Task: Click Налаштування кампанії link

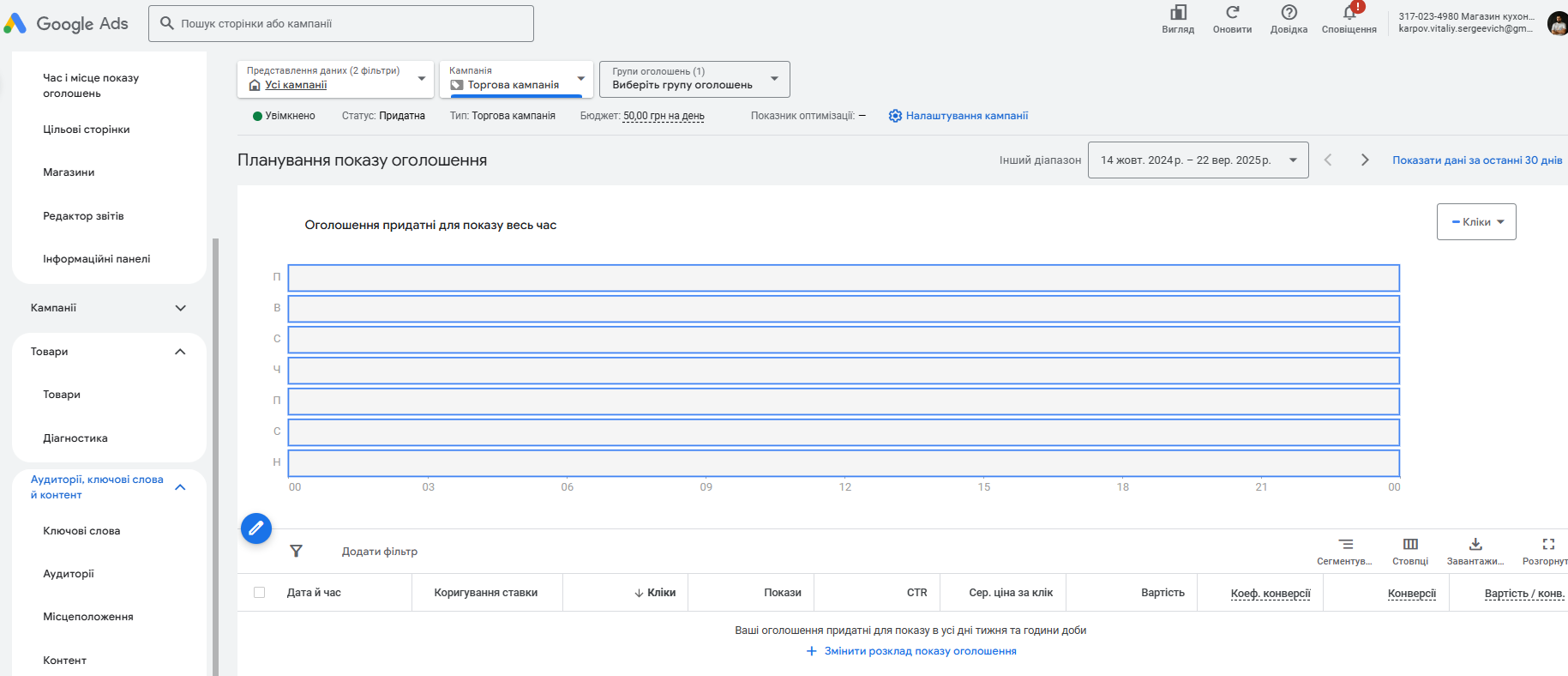Action: tap(966, 116)
